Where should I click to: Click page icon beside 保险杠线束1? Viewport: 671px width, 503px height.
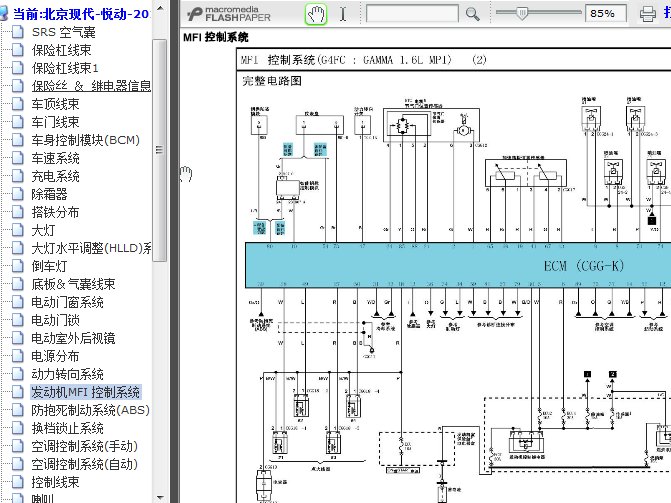18,68
